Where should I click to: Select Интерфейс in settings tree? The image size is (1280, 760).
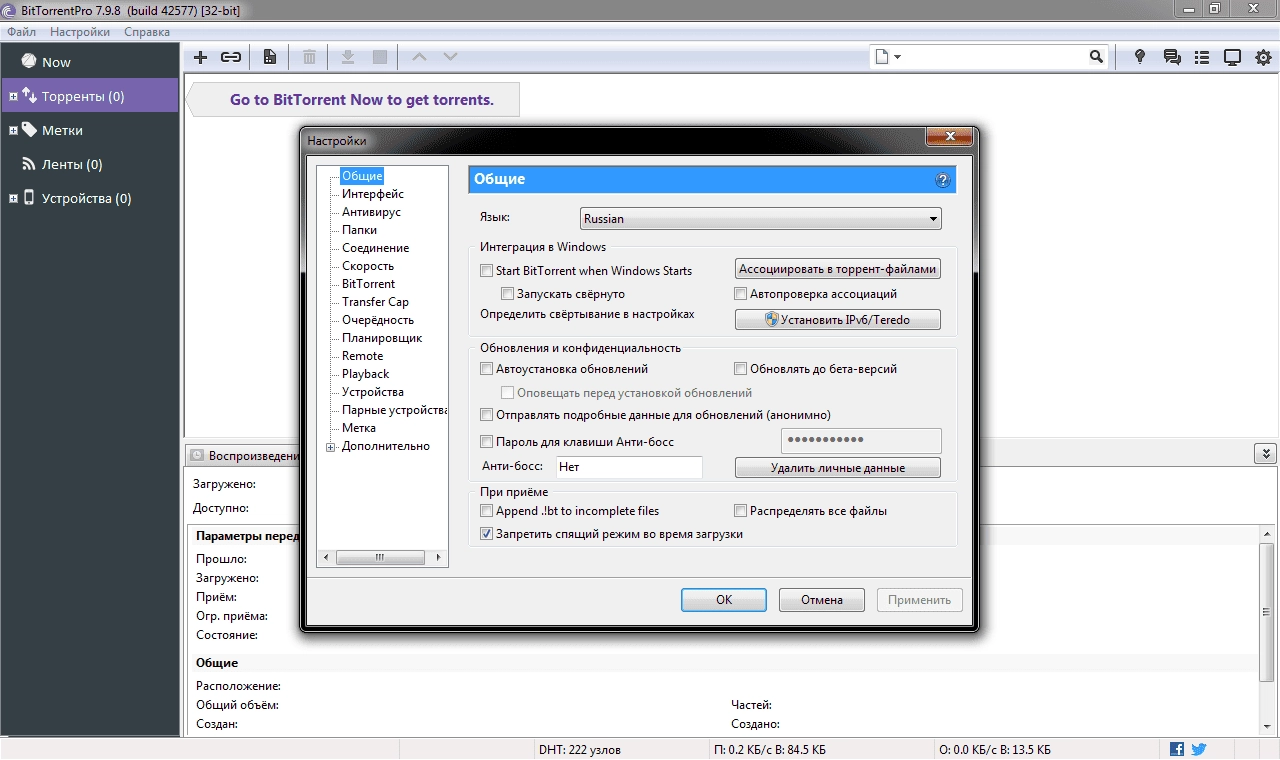[373, 194]
